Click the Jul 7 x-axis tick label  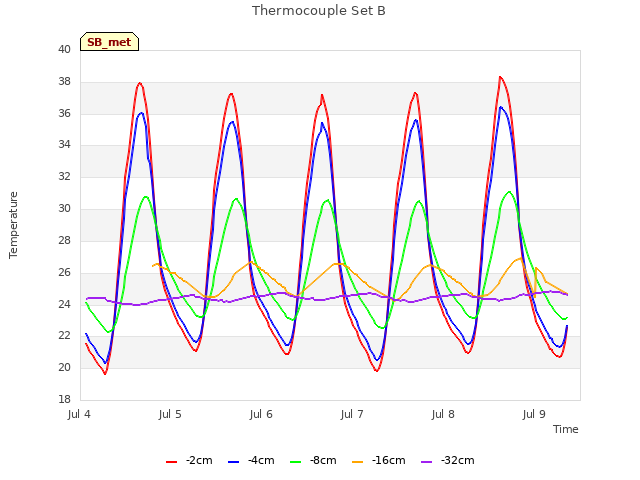(352, 414)
